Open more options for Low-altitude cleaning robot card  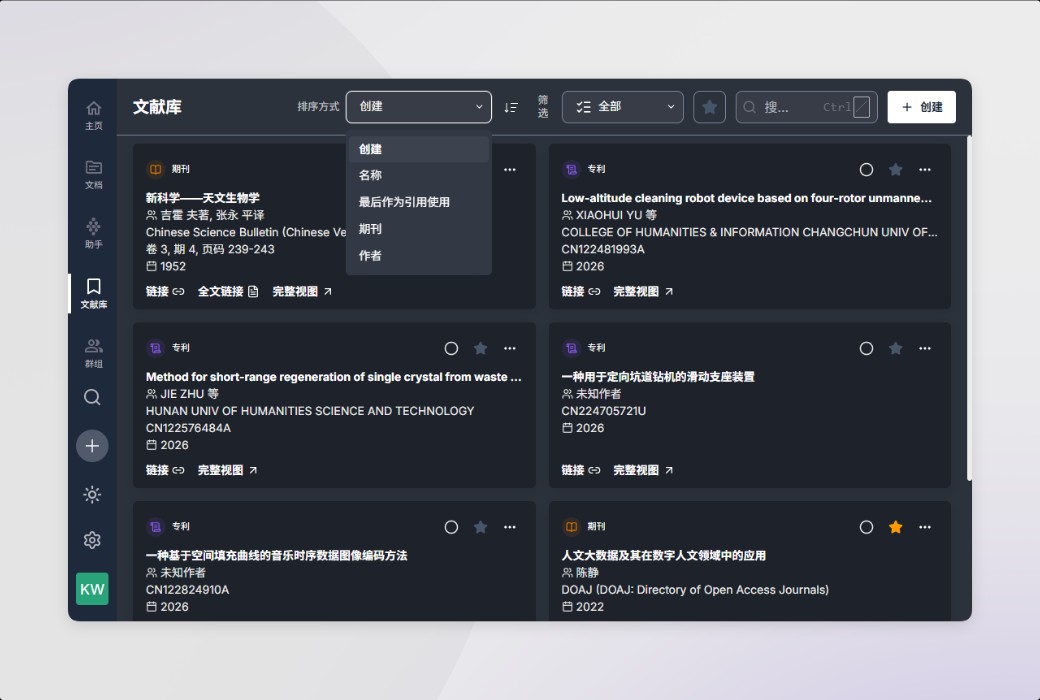click(925, 170)
